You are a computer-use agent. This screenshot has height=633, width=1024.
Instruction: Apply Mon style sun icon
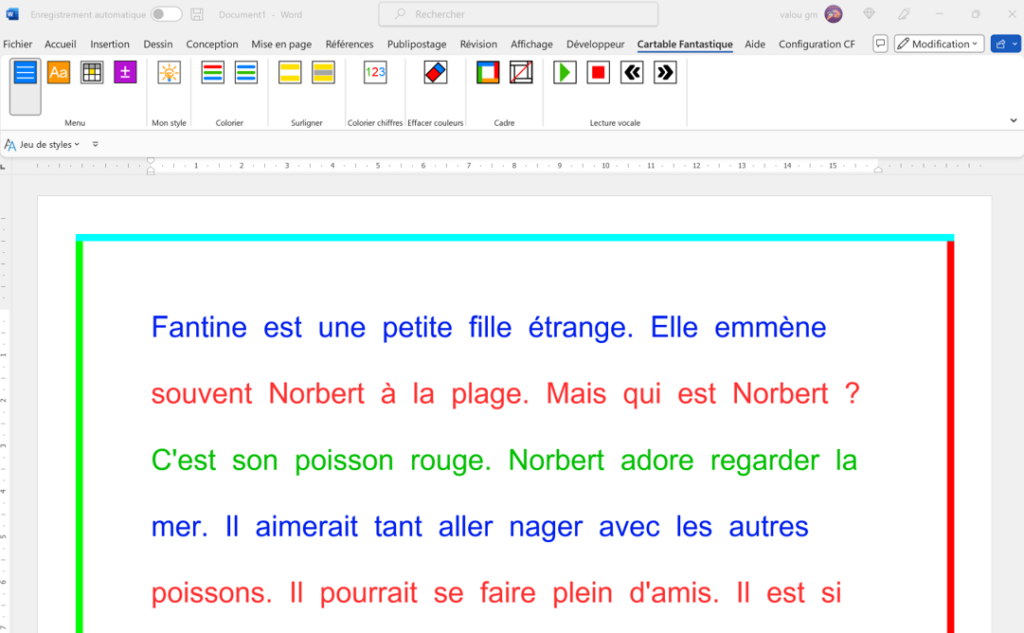click(x=169, y=73)
